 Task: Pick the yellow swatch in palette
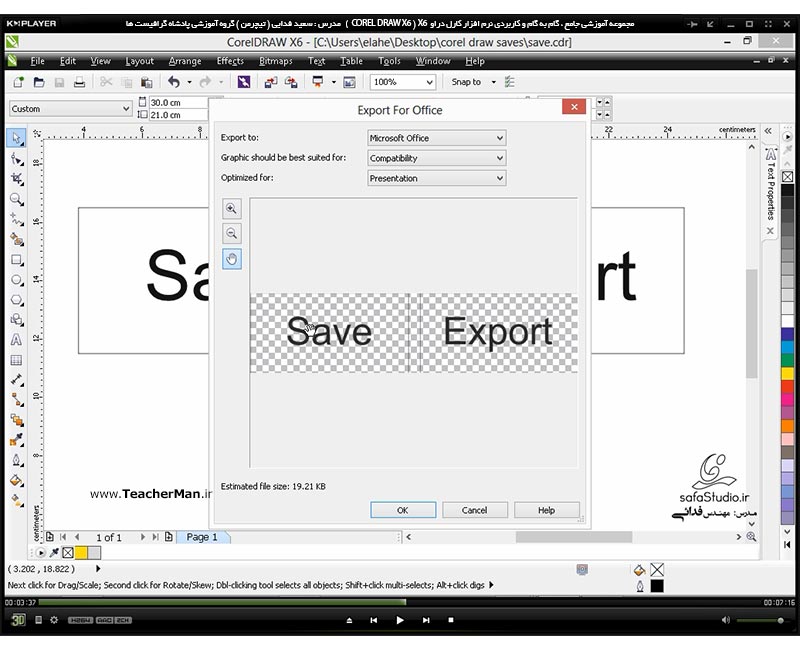[x=787, y=373]
